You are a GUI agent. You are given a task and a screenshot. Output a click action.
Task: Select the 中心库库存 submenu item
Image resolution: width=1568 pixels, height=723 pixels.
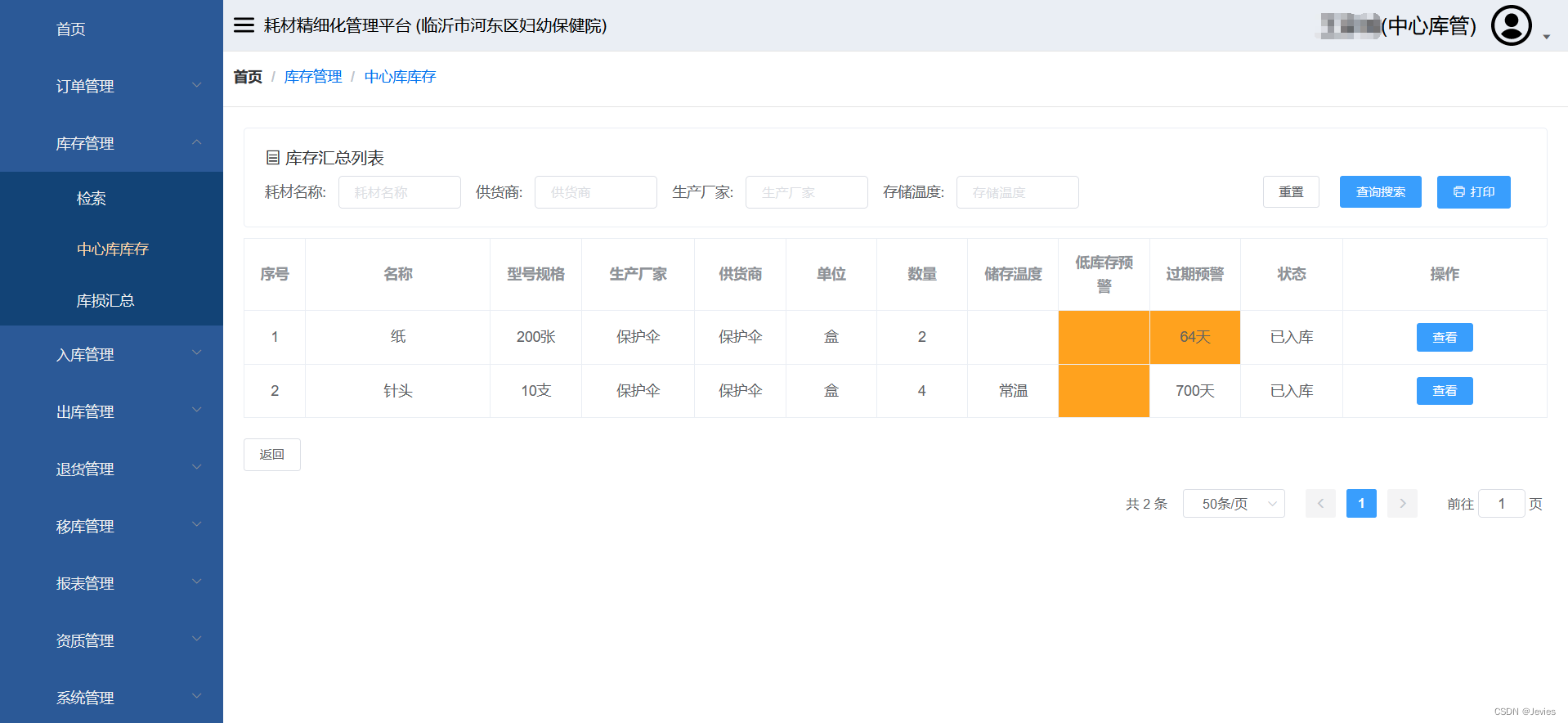111,249
